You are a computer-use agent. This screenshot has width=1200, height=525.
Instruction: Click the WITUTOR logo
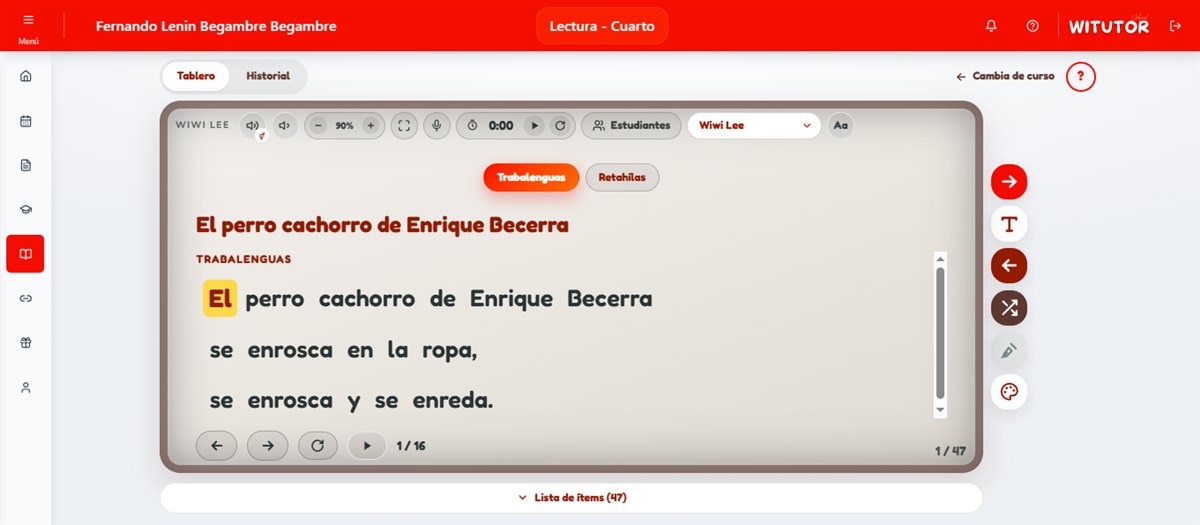1108,27
